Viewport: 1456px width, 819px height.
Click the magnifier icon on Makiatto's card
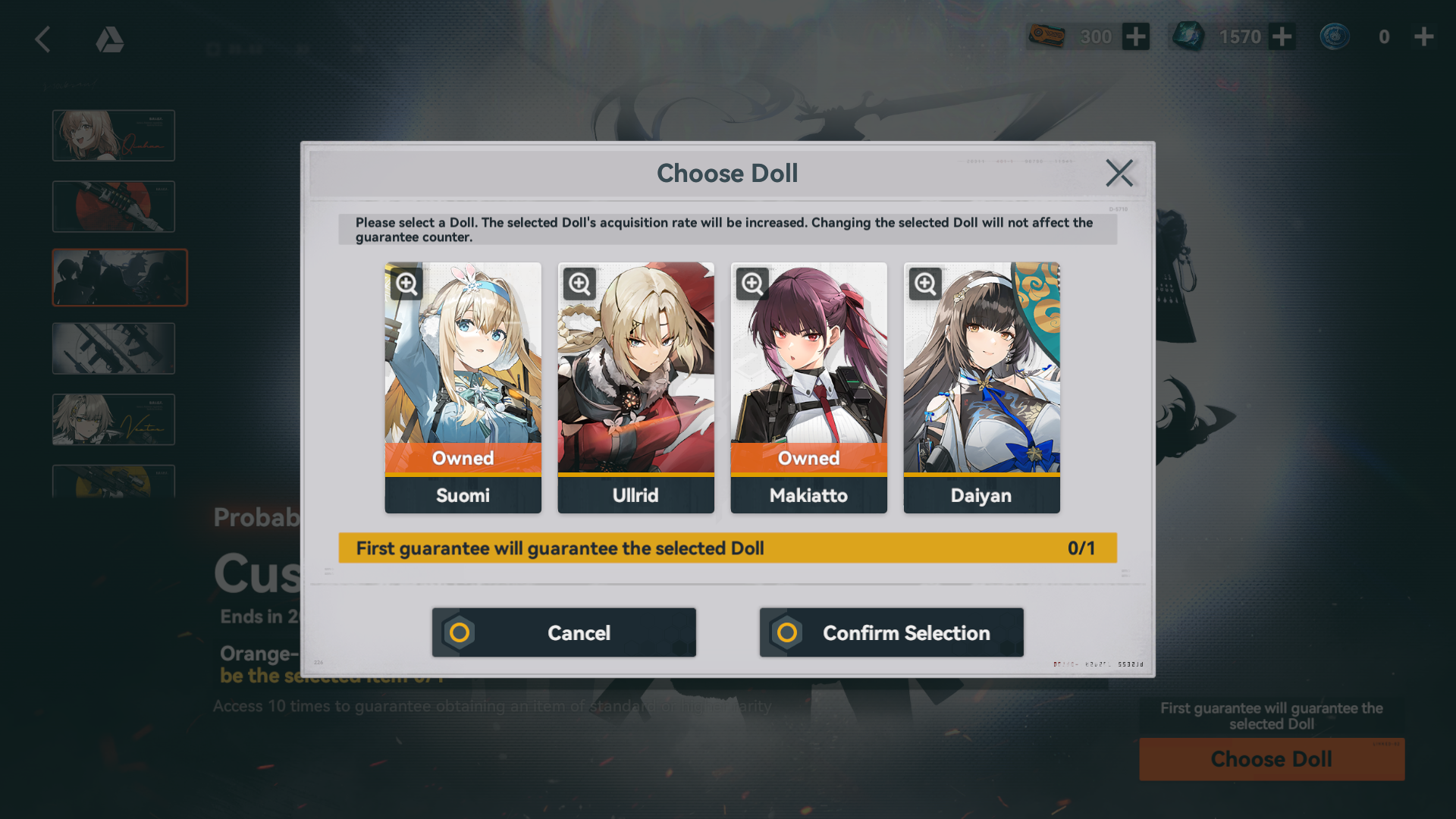[x=753, y=284]
